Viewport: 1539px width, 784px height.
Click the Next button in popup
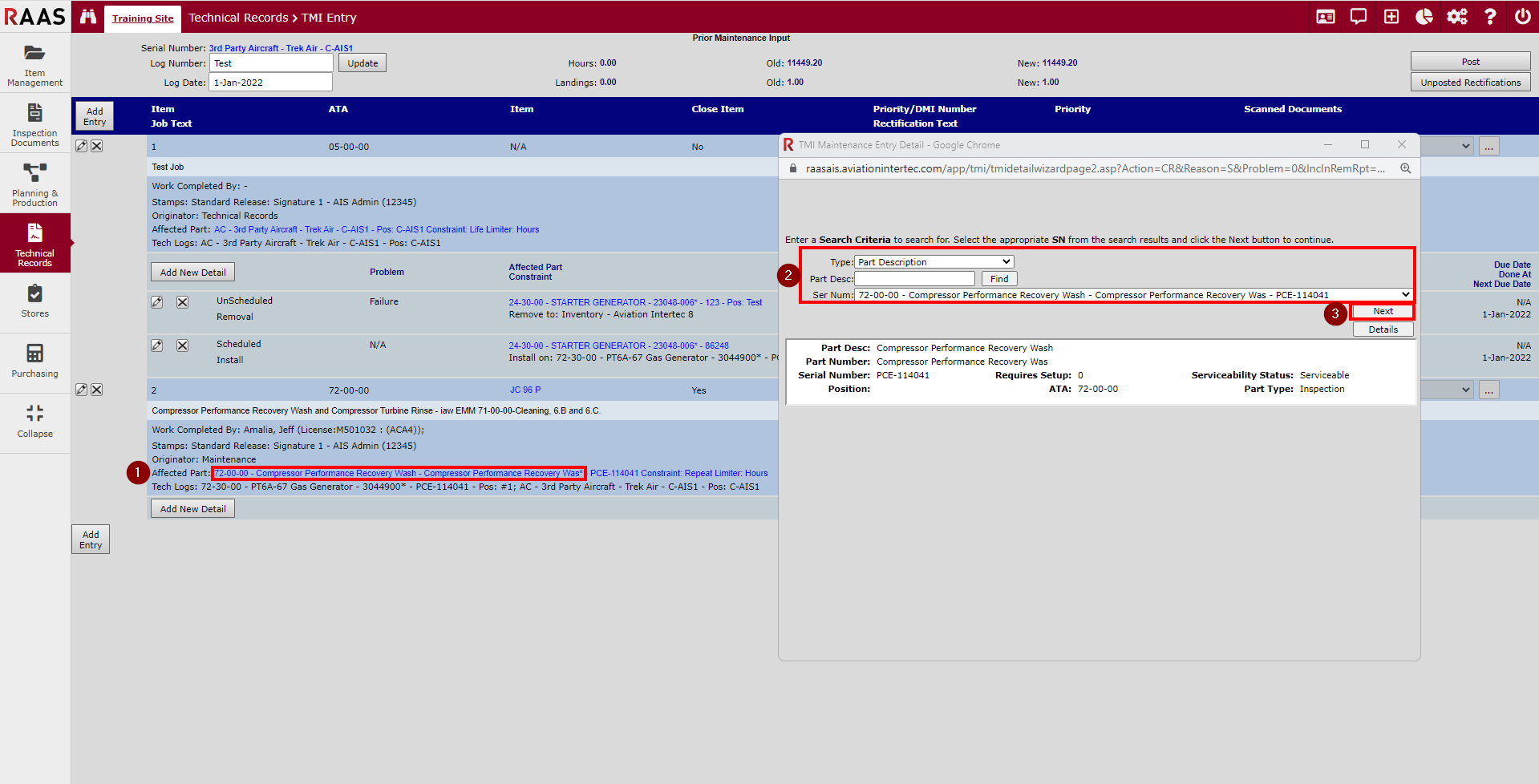pyautogui.click(x=1383, y=311)
